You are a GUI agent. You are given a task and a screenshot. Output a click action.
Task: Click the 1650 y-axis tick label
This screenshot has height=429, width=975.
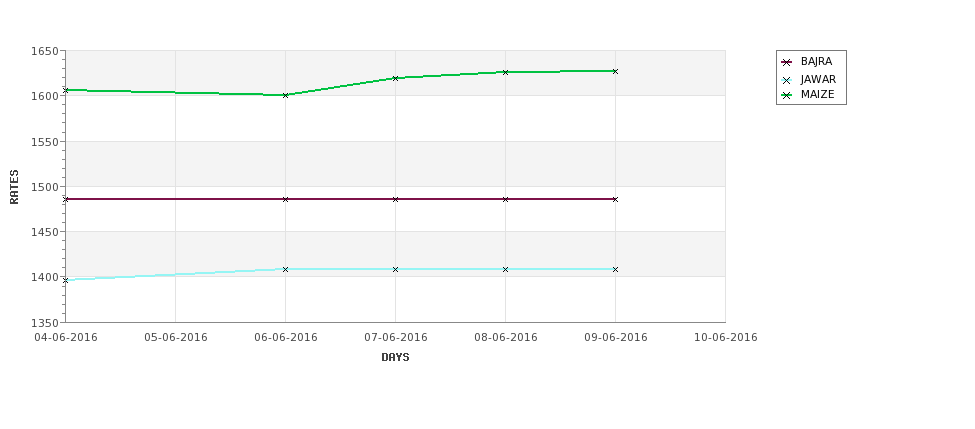[x=45, y=52]
